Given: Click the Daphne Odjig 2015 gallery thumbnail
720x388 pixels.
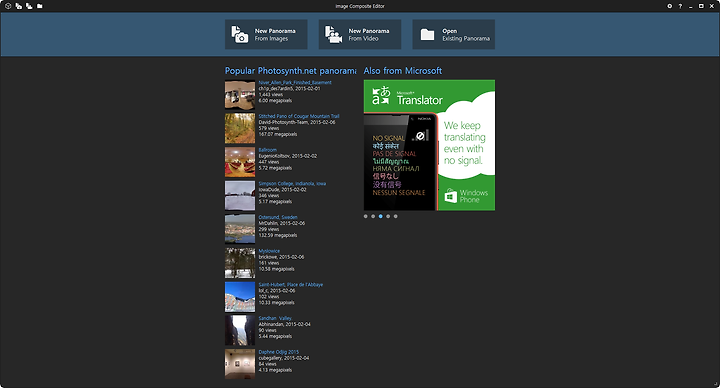Looking at the screenshot, I should point(240,364).
